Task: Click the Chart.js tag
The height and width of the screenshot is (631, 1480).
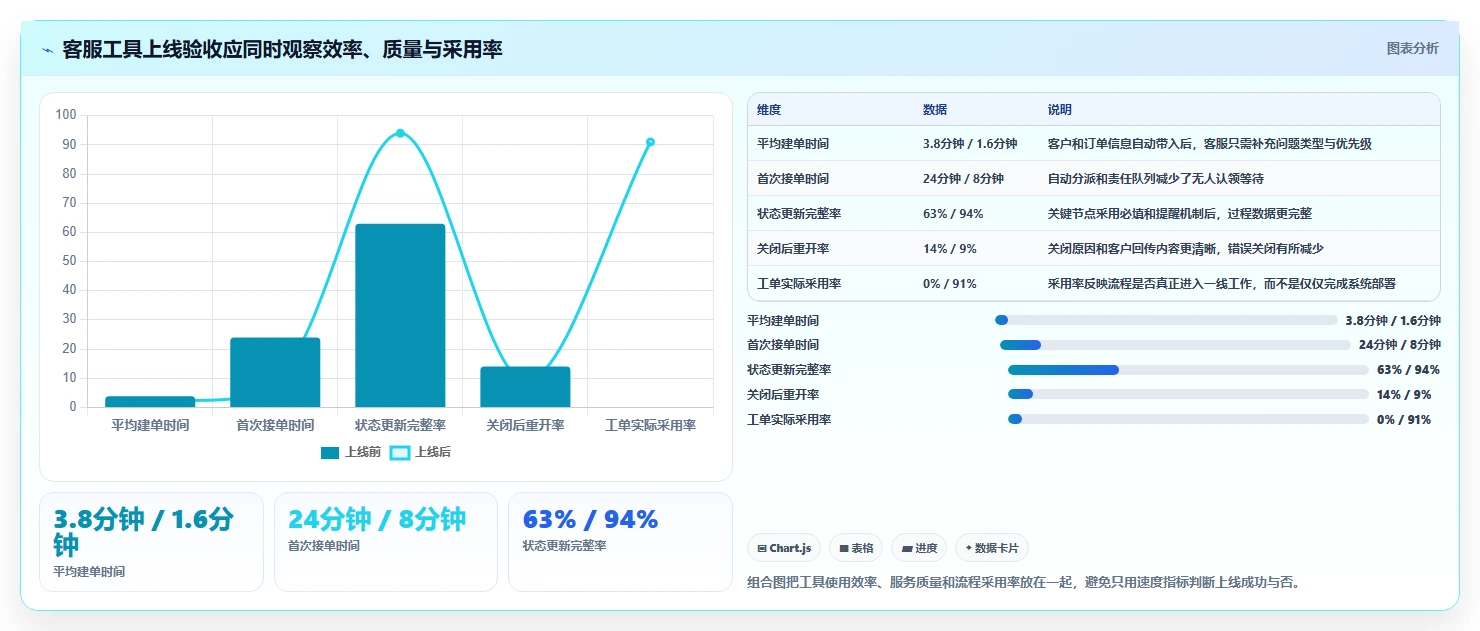Action: tap(784, 548)
